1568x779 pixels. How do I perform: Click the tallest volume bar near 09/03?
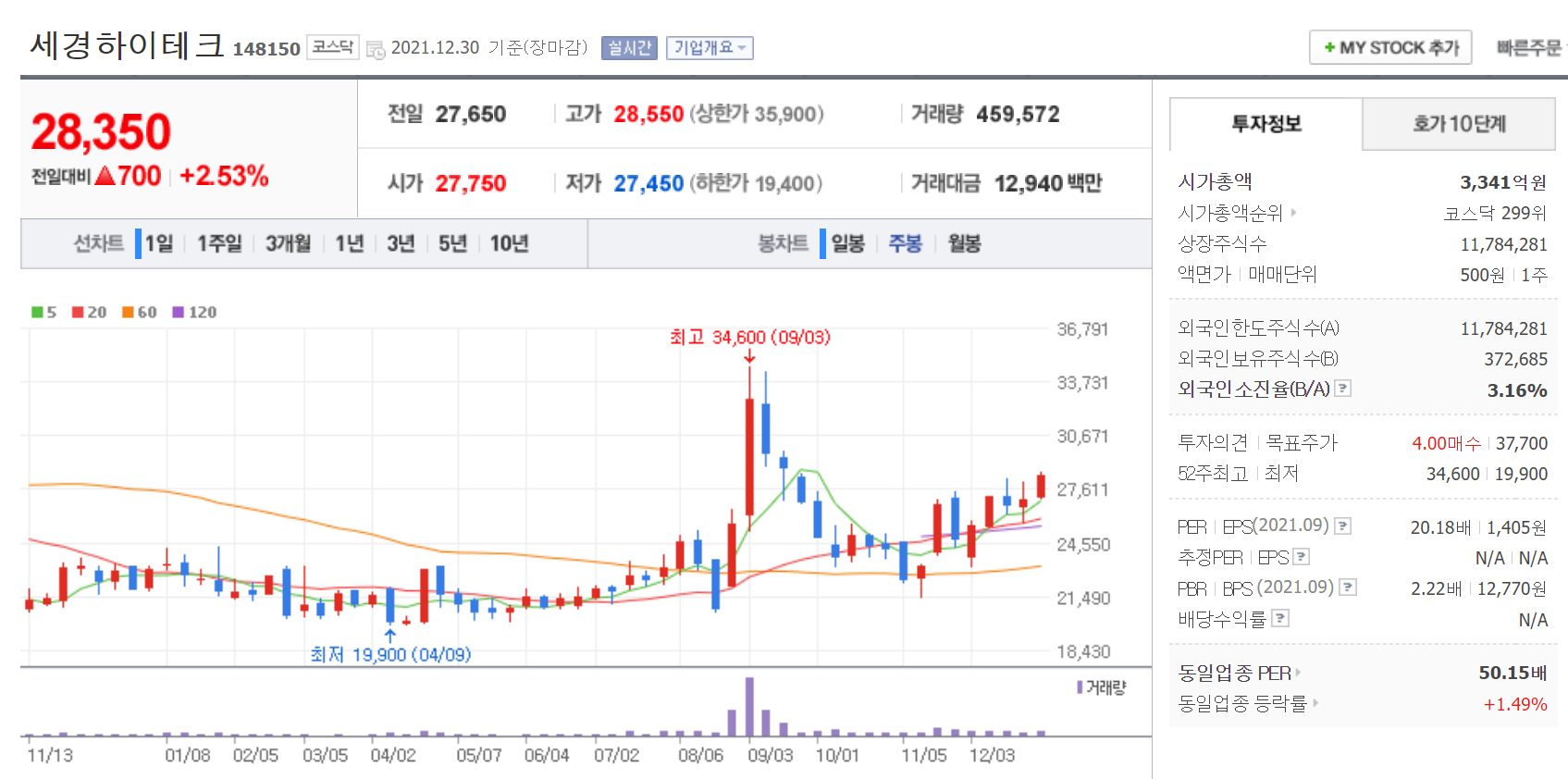pyautogui.click(x=749, y=706)
